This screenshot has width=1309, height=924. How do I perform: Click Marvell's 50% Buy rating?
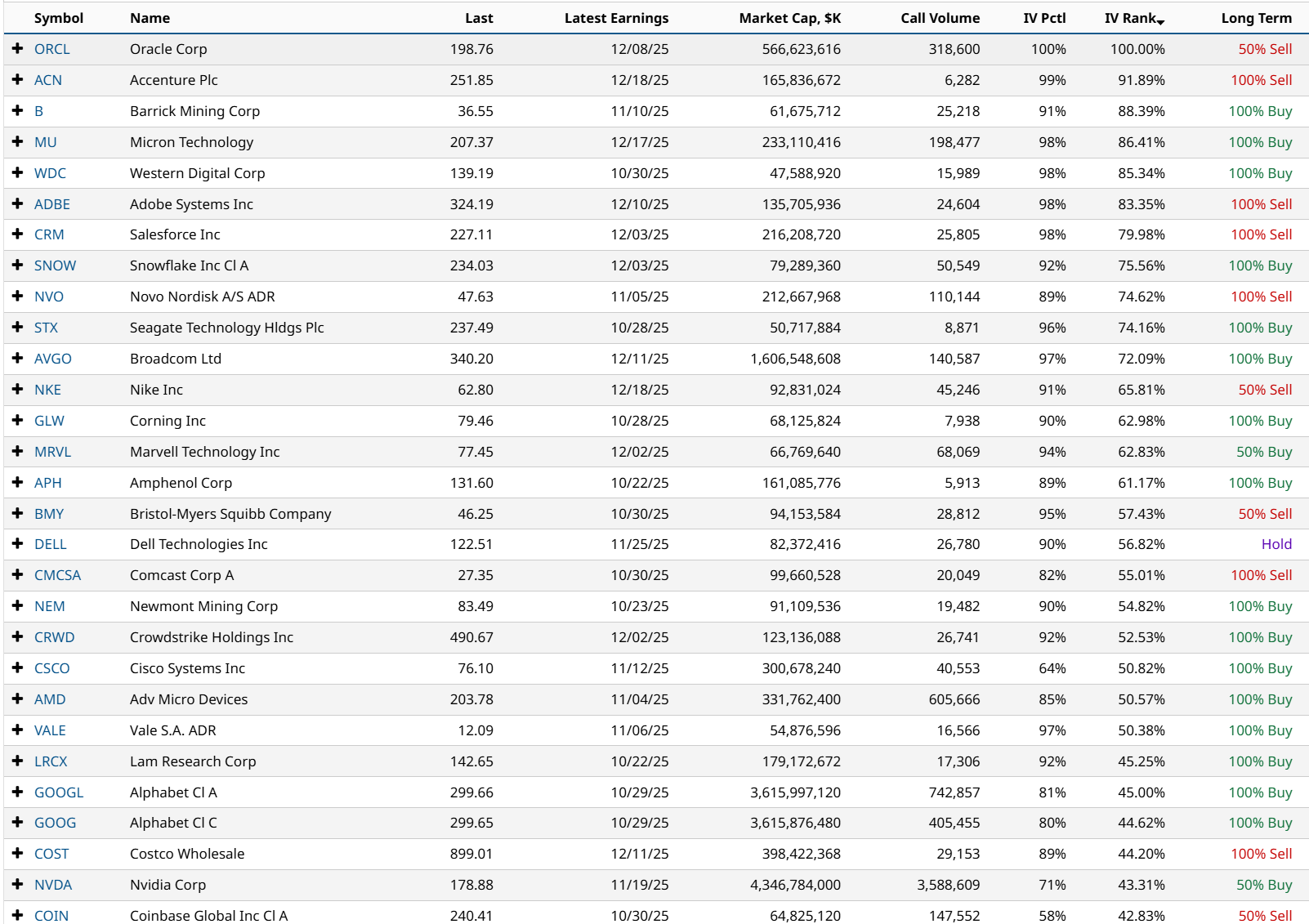1264,452
